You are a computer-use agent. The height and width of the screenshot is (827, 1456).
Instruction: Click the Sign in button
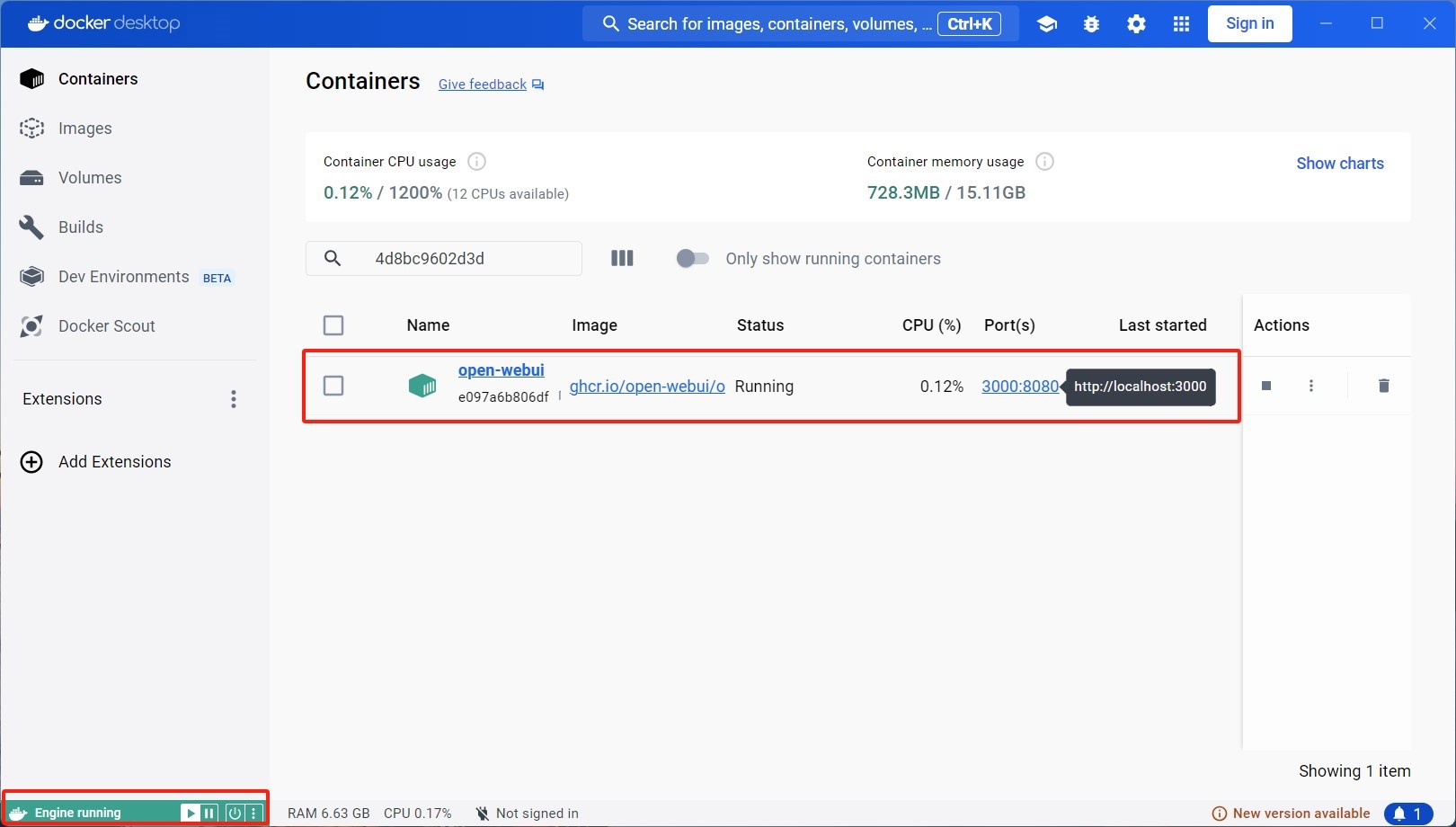point(1250,23)
